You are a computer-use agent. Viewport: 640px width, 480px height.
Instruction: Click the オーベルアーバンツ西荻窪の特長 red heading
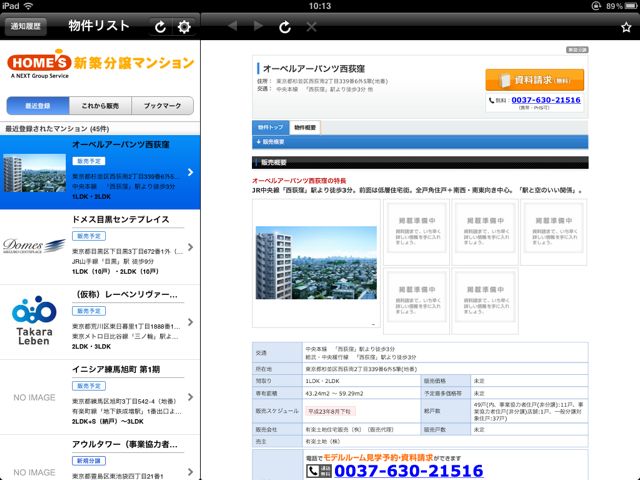point(299,180)
